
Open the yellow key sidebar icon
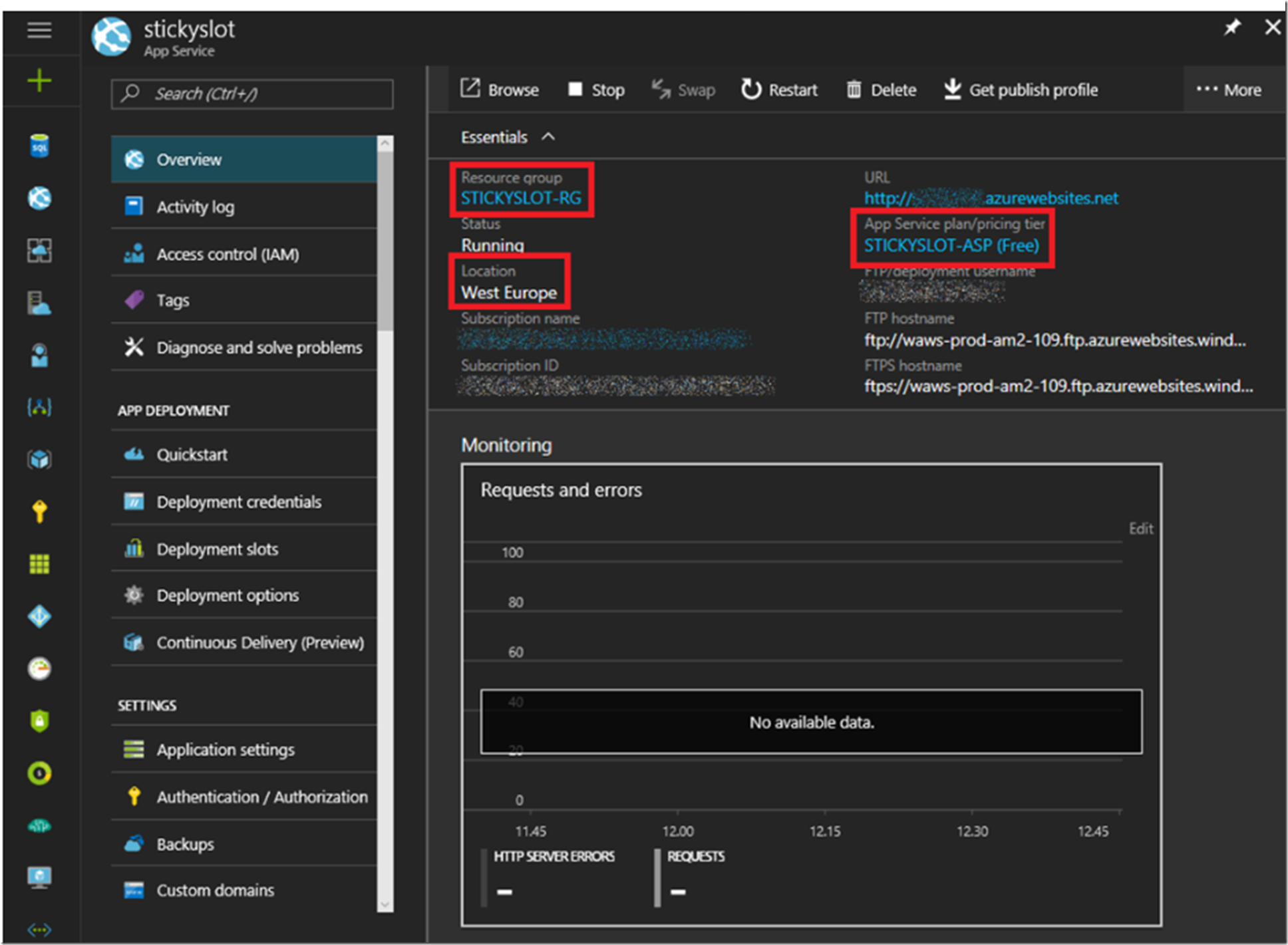point(39,511)
